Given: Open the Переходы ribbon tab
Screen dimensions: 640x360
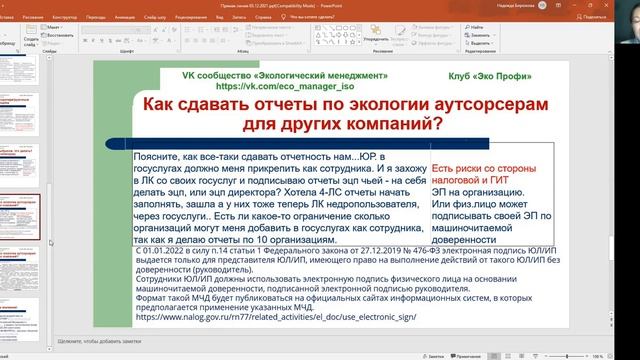Looking at the screenshot, I should click(96, 18).
